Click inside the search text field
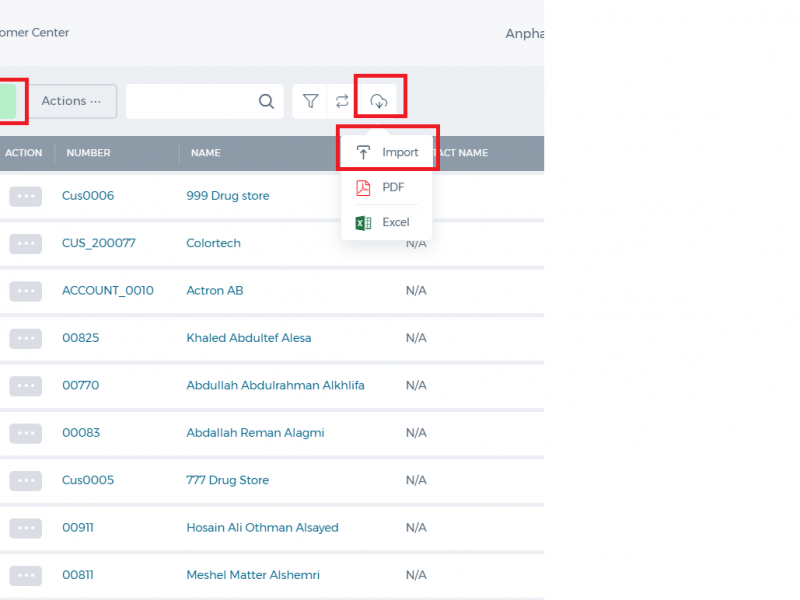Viewport: 800px width, 600px height. pos(191,101)
